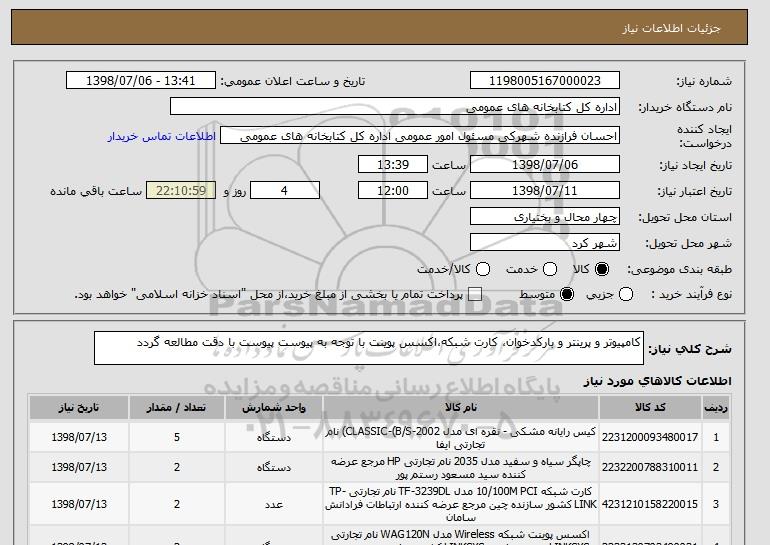Click item code 4231210158220015
Screen dimensions: 770x545
click(650, 504)
